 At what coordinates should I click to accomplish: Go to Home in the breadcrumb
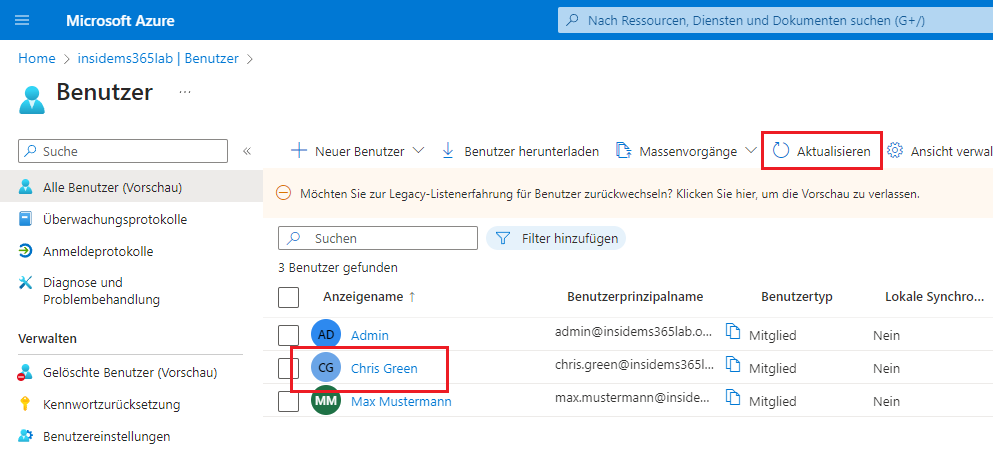(x=37, y=58)
